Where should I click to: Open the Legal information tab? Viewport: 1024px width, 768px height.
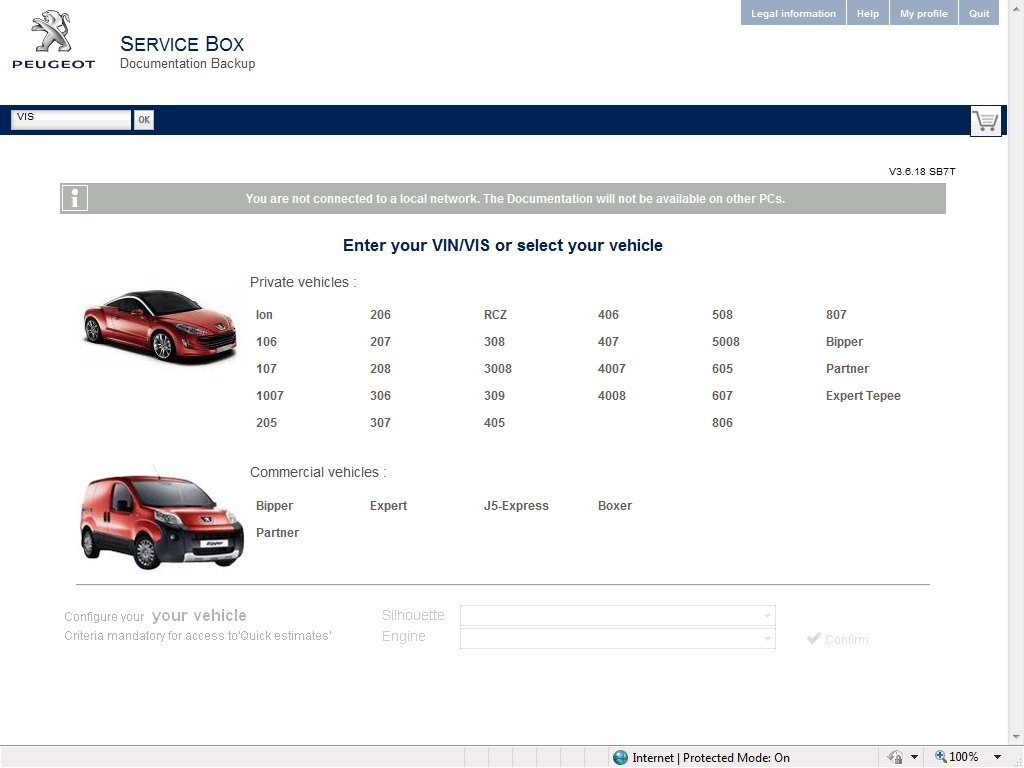click(792, 13)
